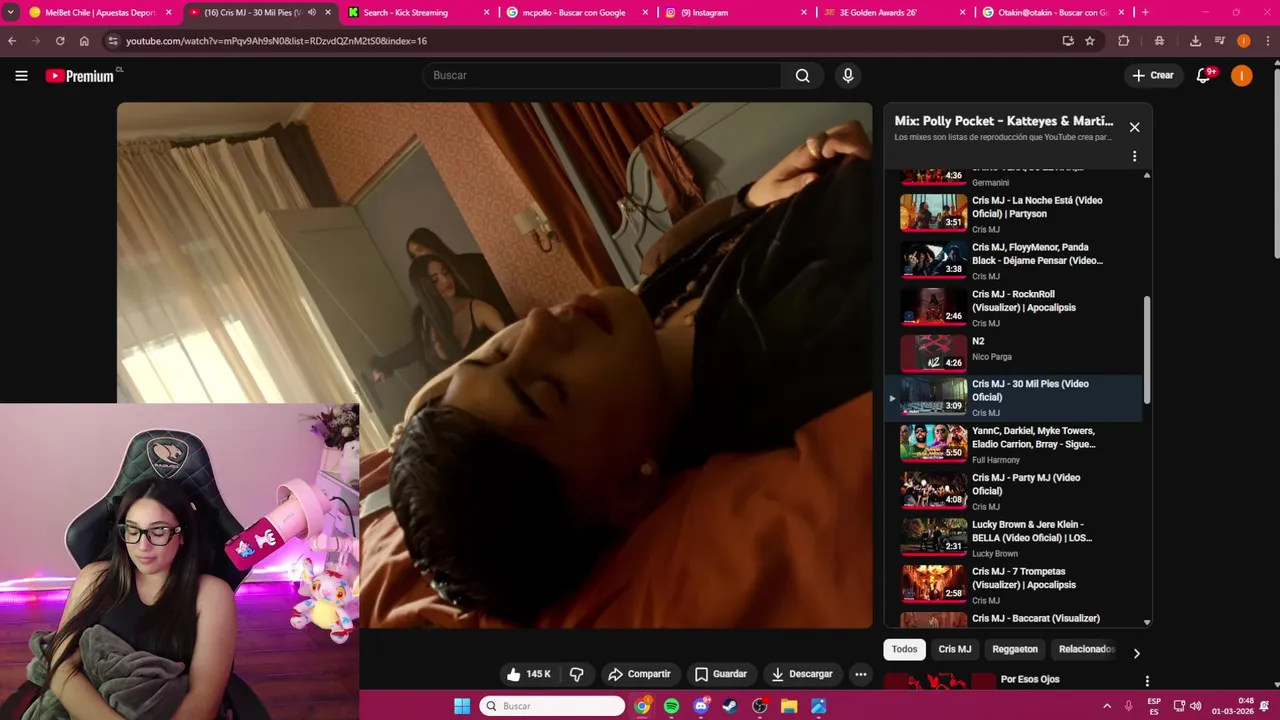Show more filter chips with arrow
This screenshot has height=720, width=1280.
[x=1136, y=653]
